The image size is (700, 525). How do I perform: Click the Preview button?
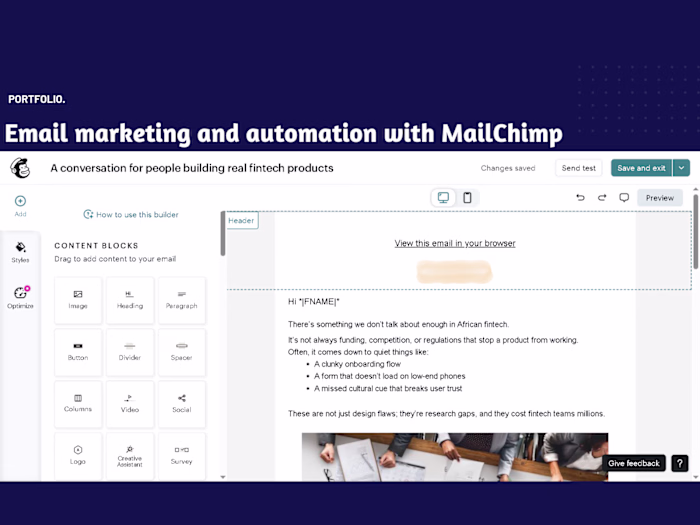click(660, 198)
